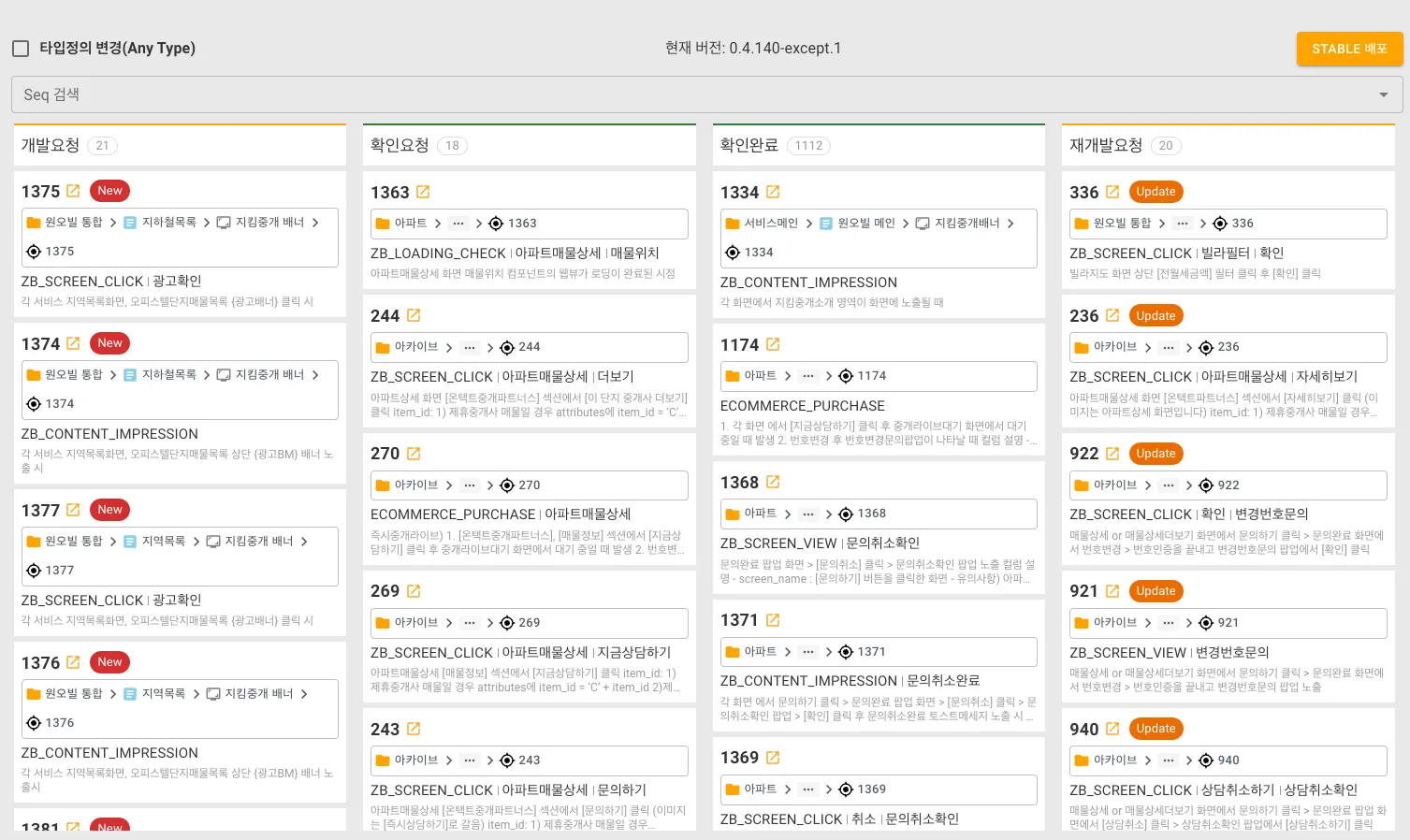Click the target icon next to 336 breadcrumb
This screenshot has height=840, width=1410.
pyautogui.click(x=1220, y=224)
